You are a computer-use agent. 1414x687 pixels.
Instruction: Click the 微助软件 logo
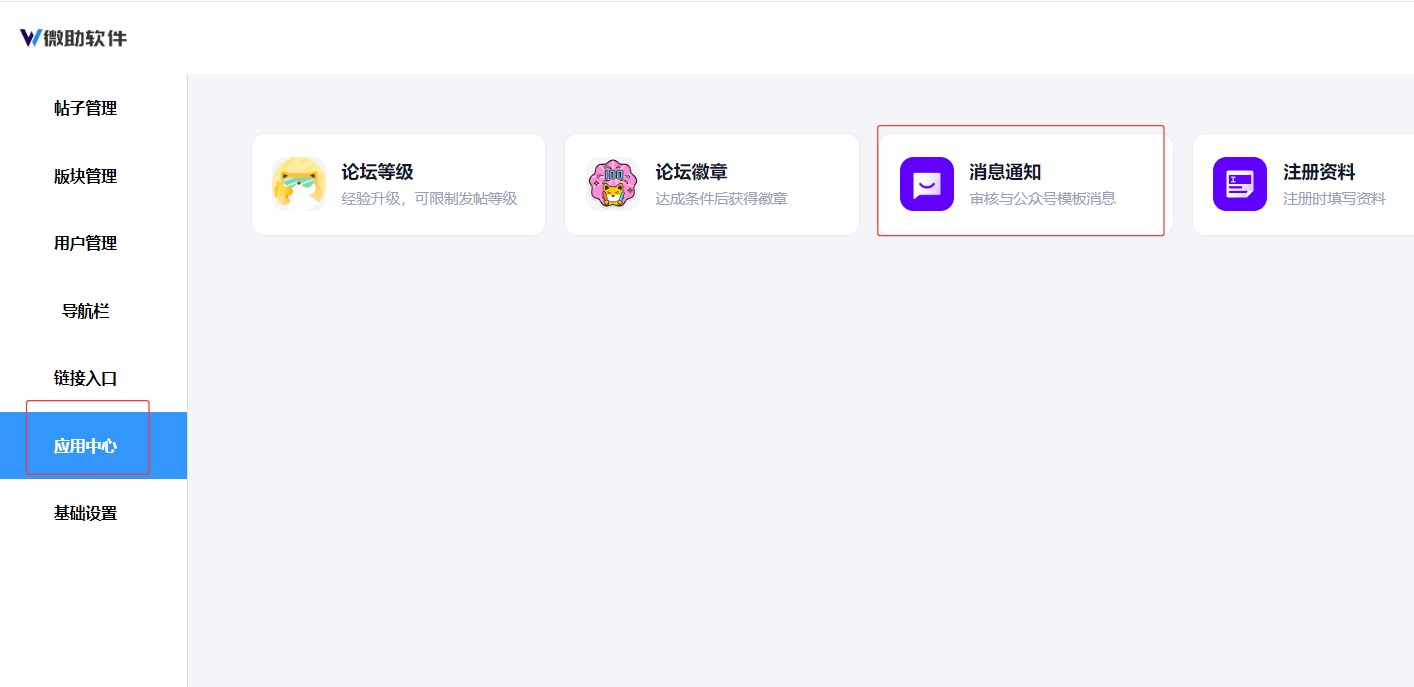point(73,38)
